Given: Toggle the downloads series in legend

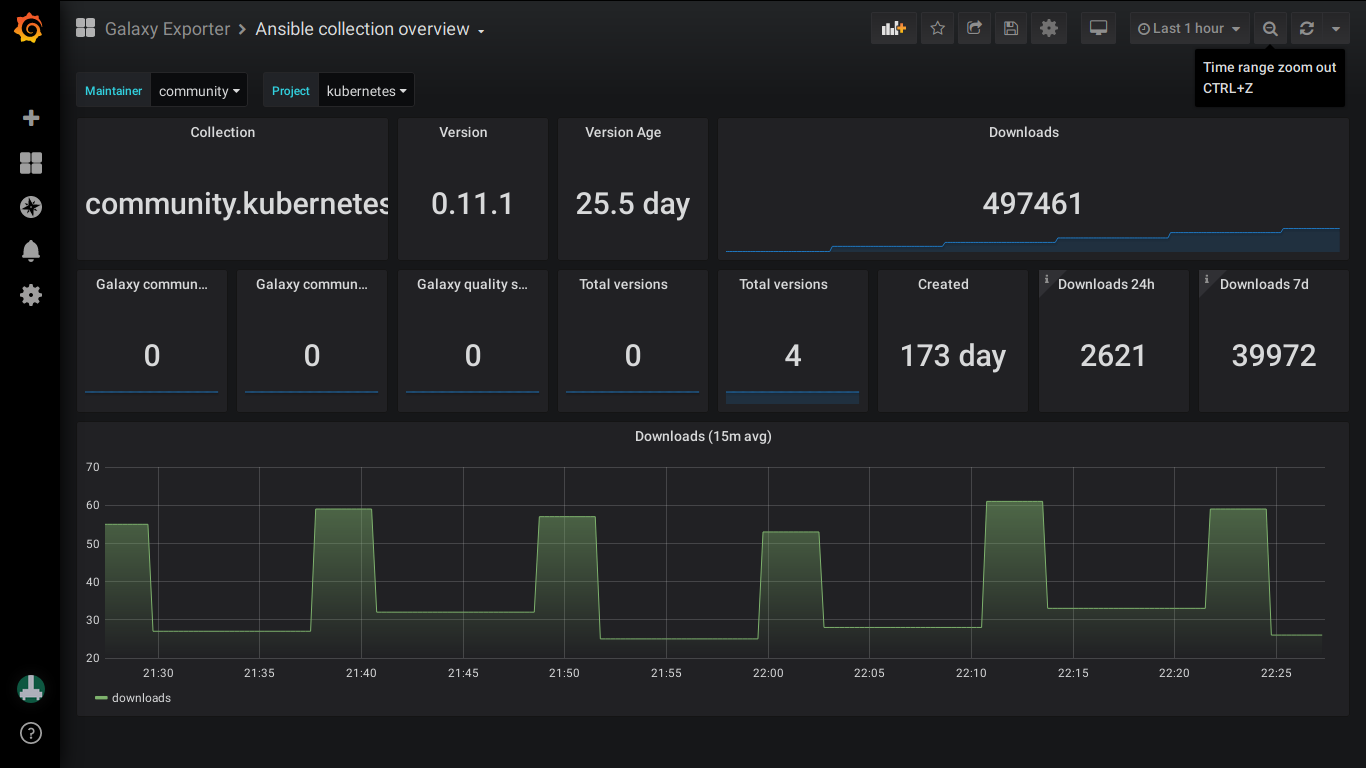Looking at the screenshot, I should click(141, 698).
